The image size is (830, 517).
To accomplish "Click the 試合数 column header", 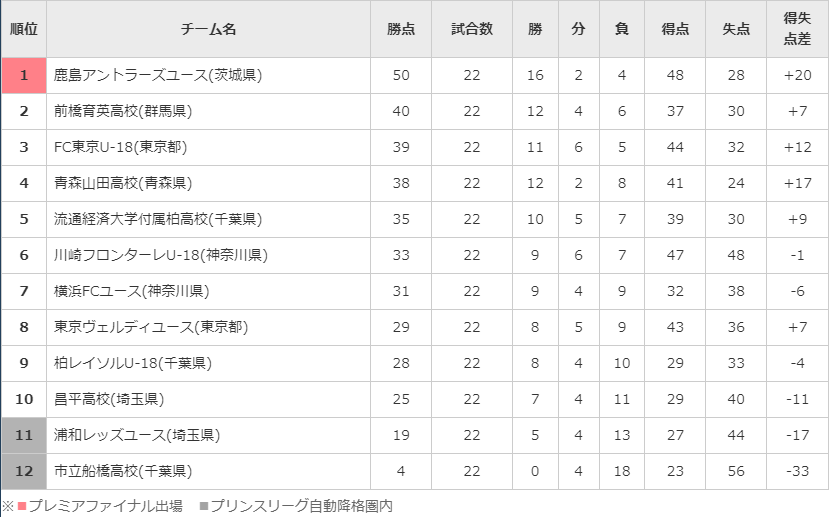I will pyautogui.click(x=472, y=29).
